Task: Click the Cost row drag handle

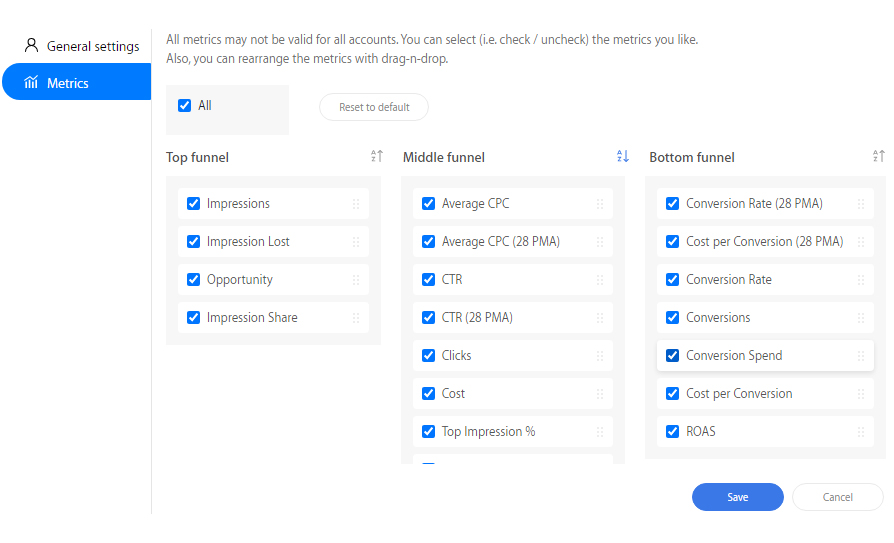Action: (x=600, y=394)
